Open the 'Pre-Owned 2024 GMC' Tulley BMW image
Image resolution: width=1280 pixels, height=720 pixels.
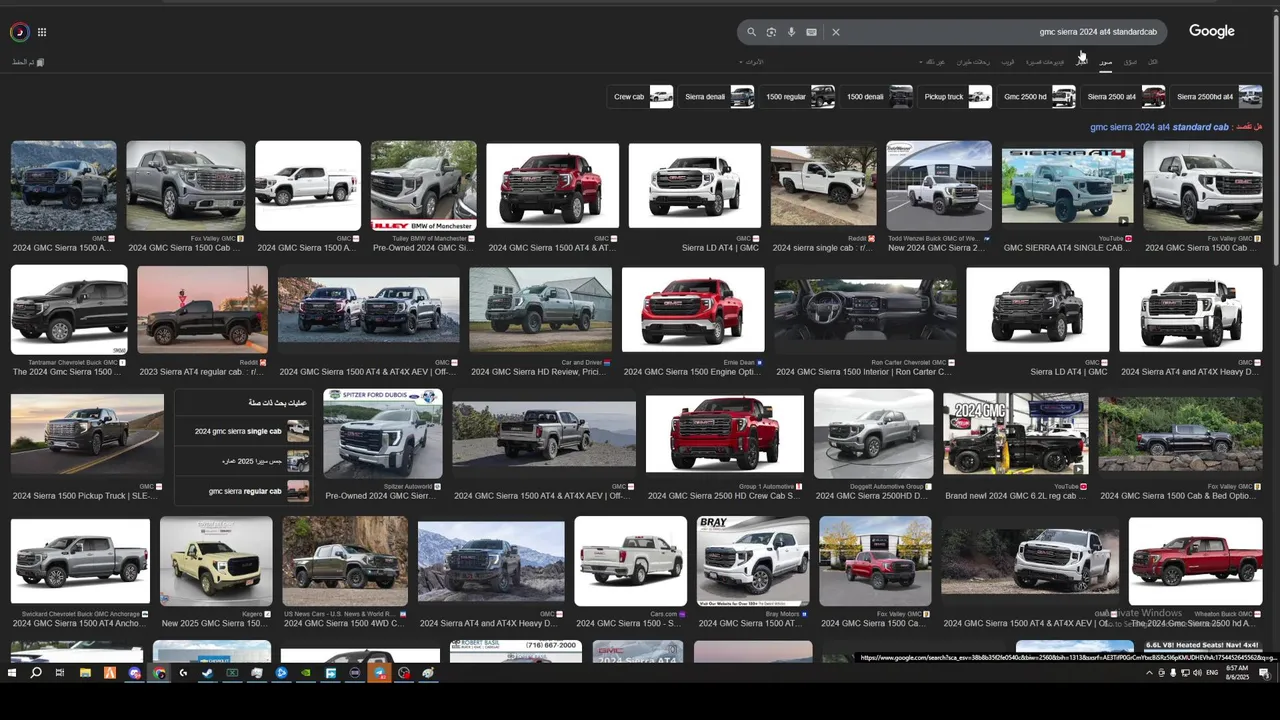point(424,186)
